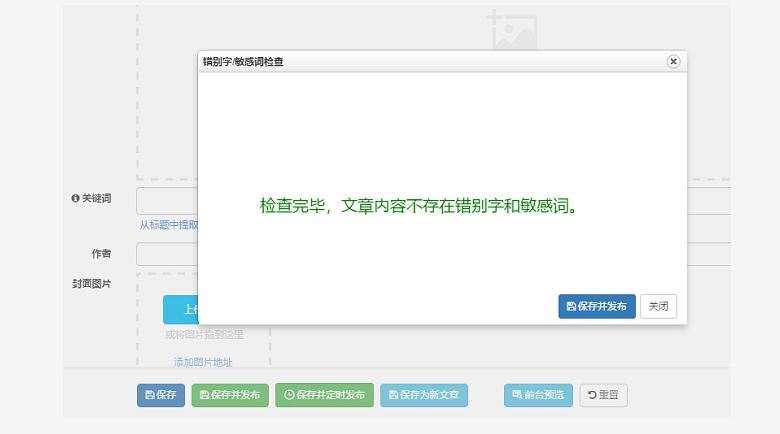Open the 添加图片地址 link
Screen dimensions: 780x434
point(203,362)
